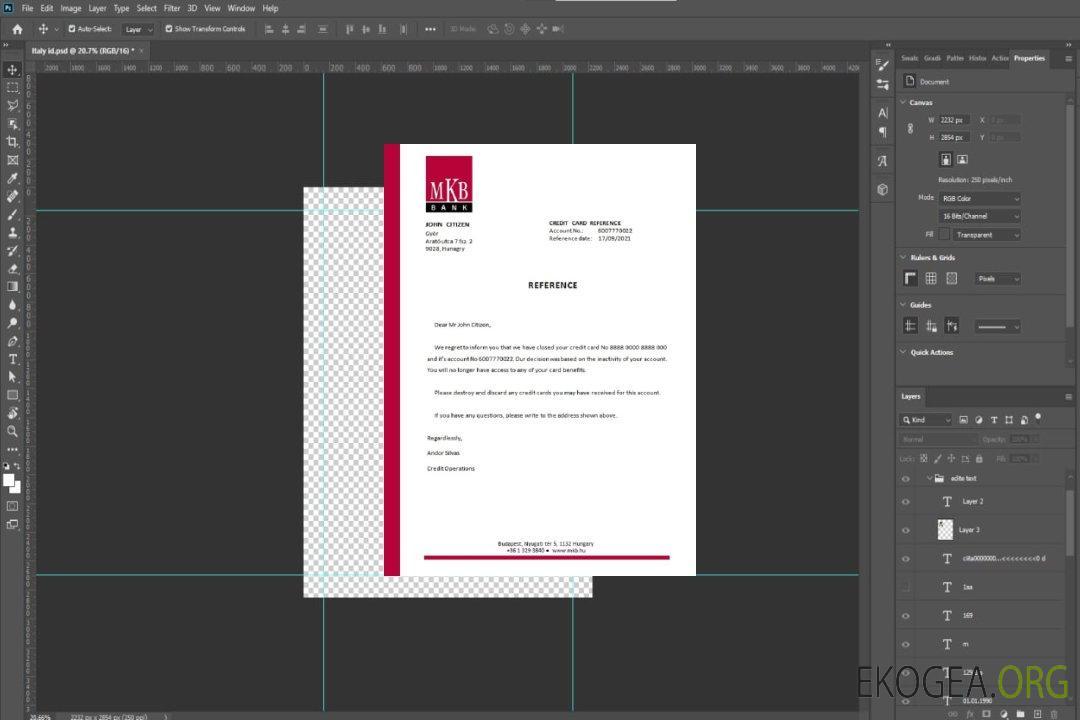Toggle grid icon in Rulers & Grids

pyautogui.click(x=931, y=278)
